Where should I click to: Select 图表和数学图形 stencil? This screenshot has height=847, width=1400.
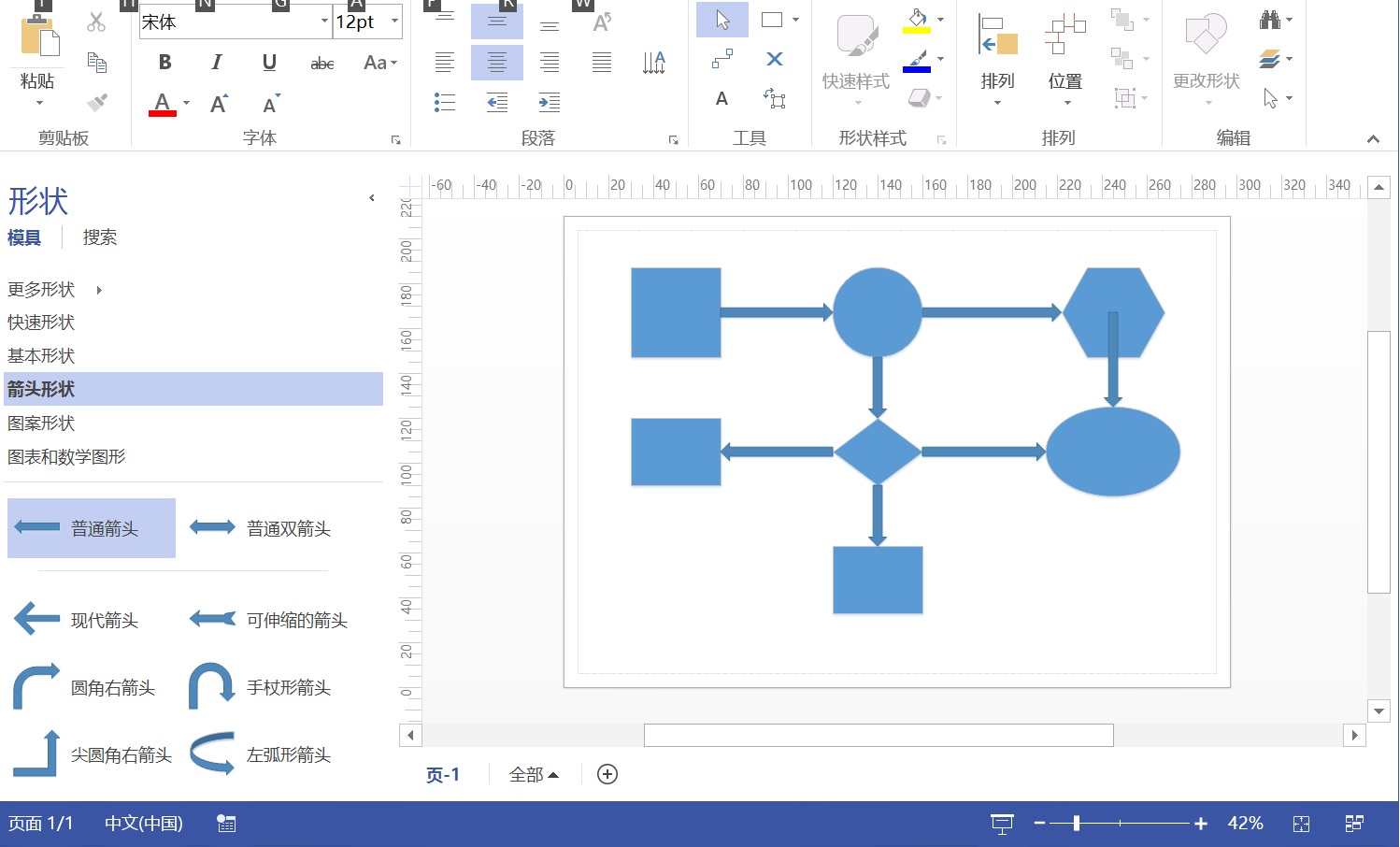tap(66, 457)
